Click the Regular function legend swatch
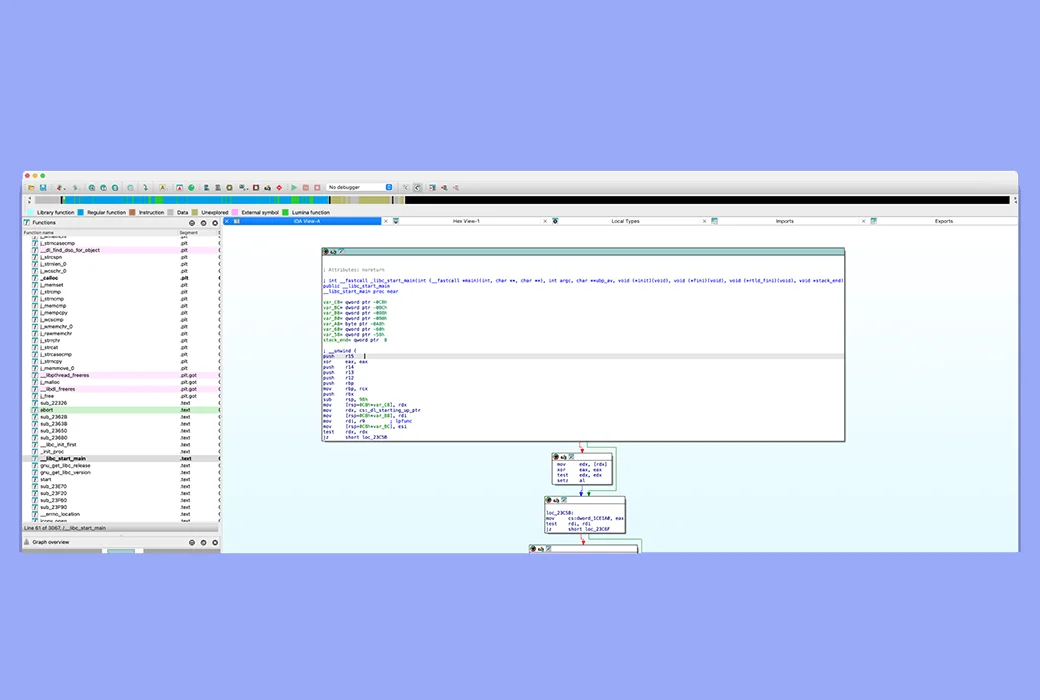Viewport: 1040px width, 700px height. point(80,212)
